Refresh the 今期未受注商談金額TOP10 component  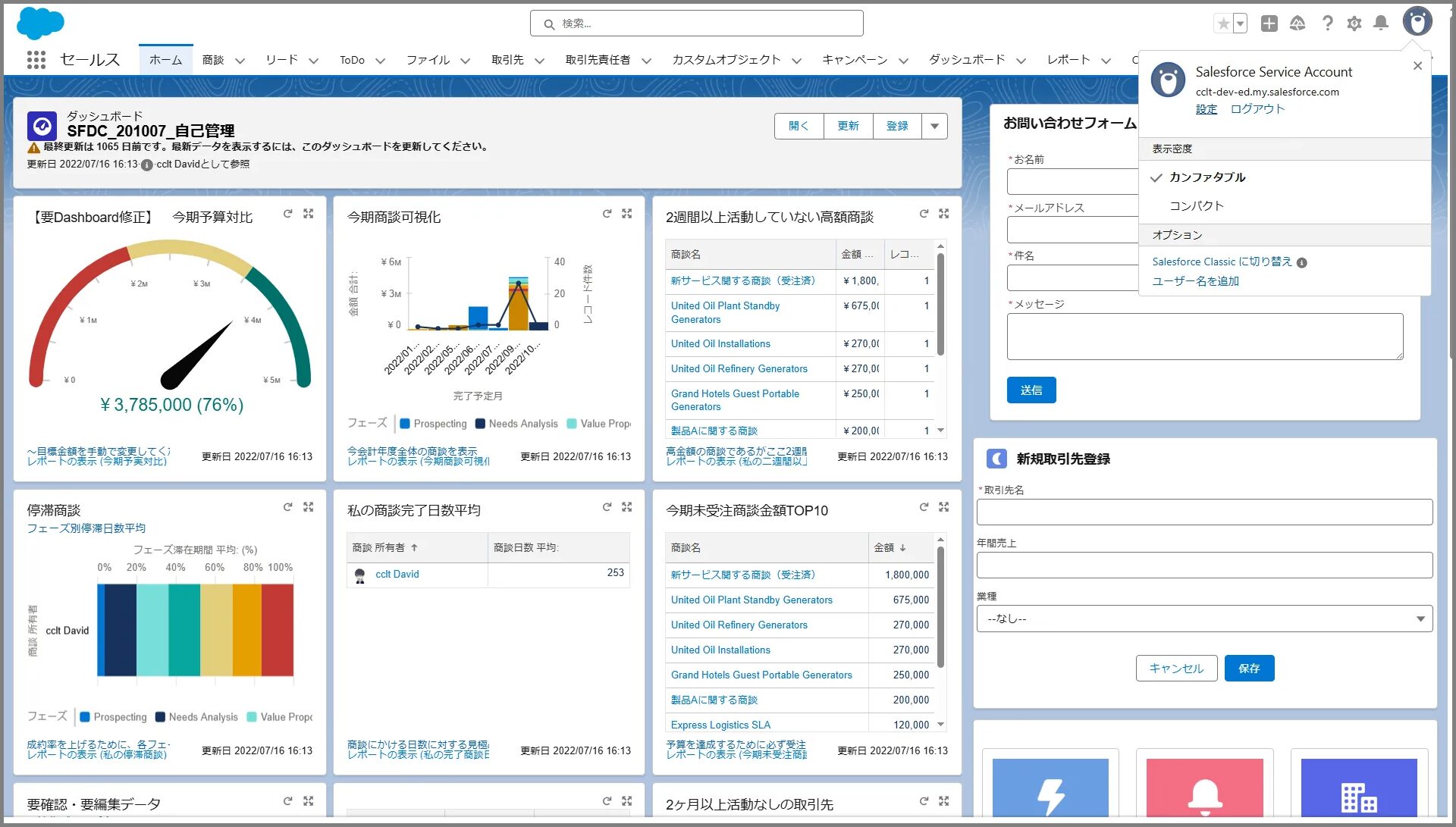coord(924,507)
